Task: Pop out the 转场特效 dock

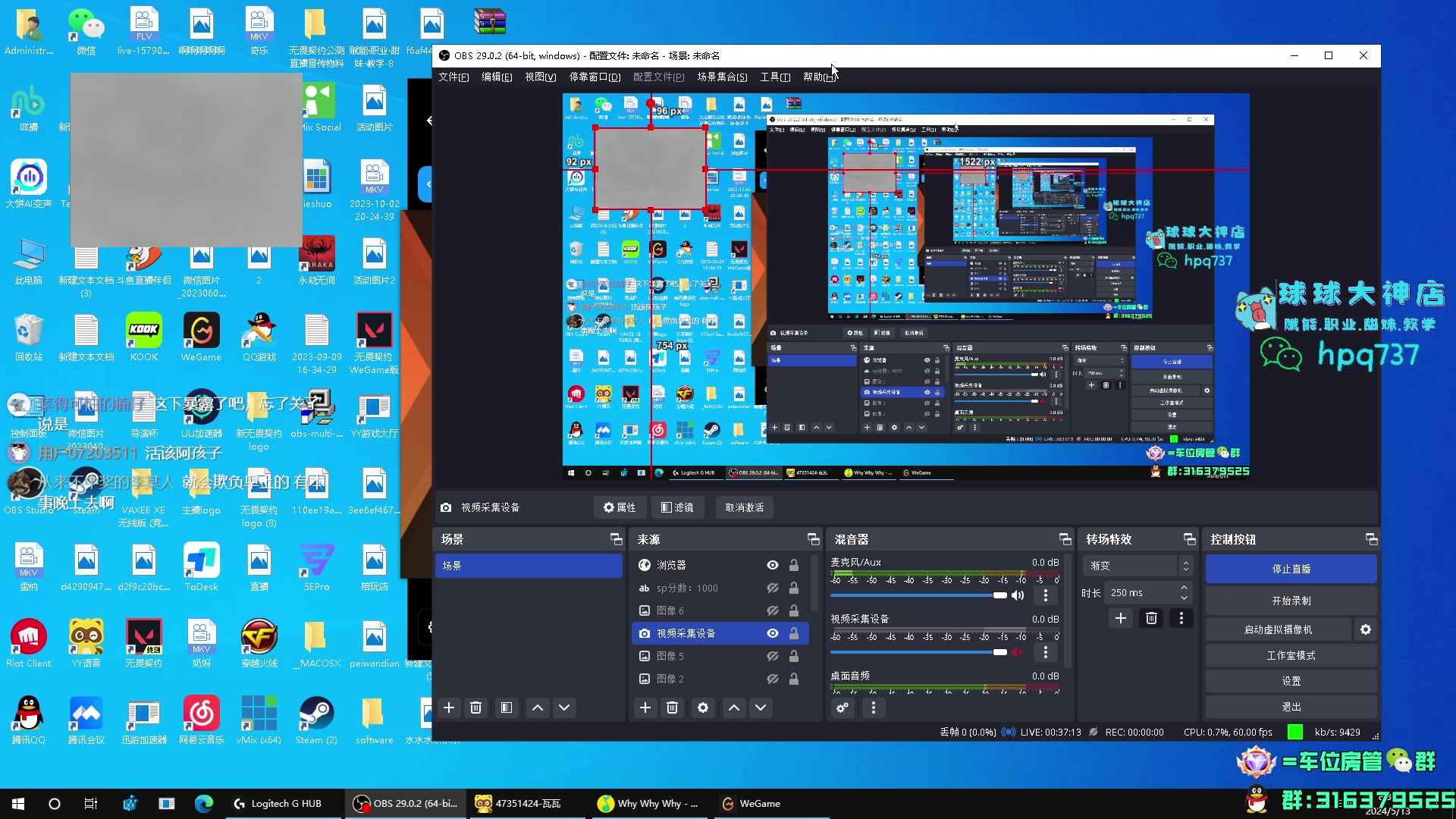Action: pyautogui.click(x=1189, y=539)
